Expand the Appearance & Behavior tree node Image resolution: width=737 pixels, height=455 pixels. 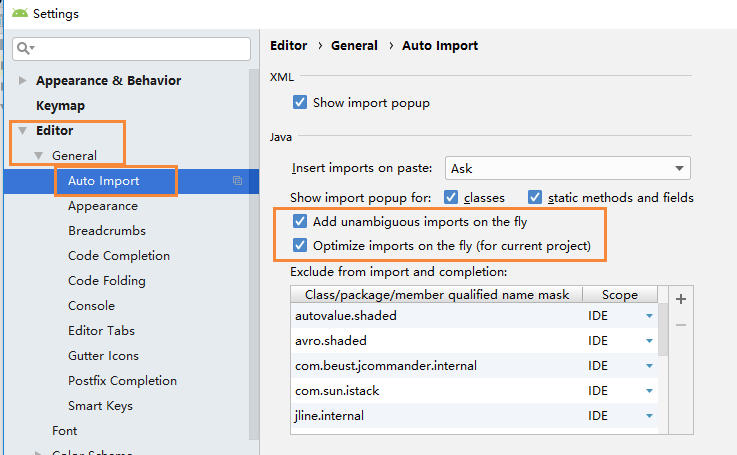[23, 81]
